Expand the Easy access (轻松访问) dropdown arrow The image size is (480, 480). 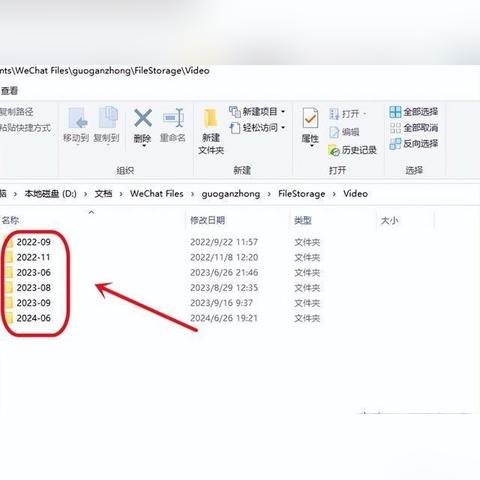point(283,128)
